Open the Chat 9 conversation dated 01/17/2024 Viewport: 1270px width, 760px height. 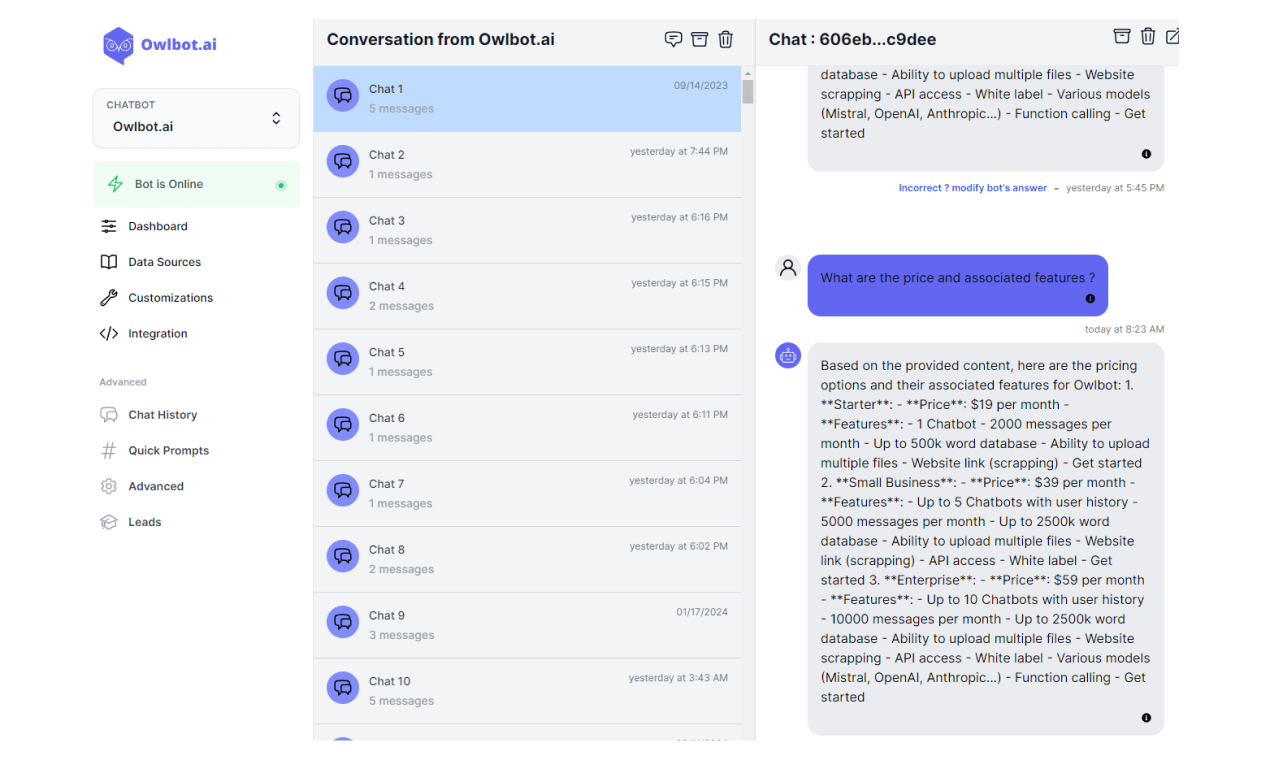[527, 625]
